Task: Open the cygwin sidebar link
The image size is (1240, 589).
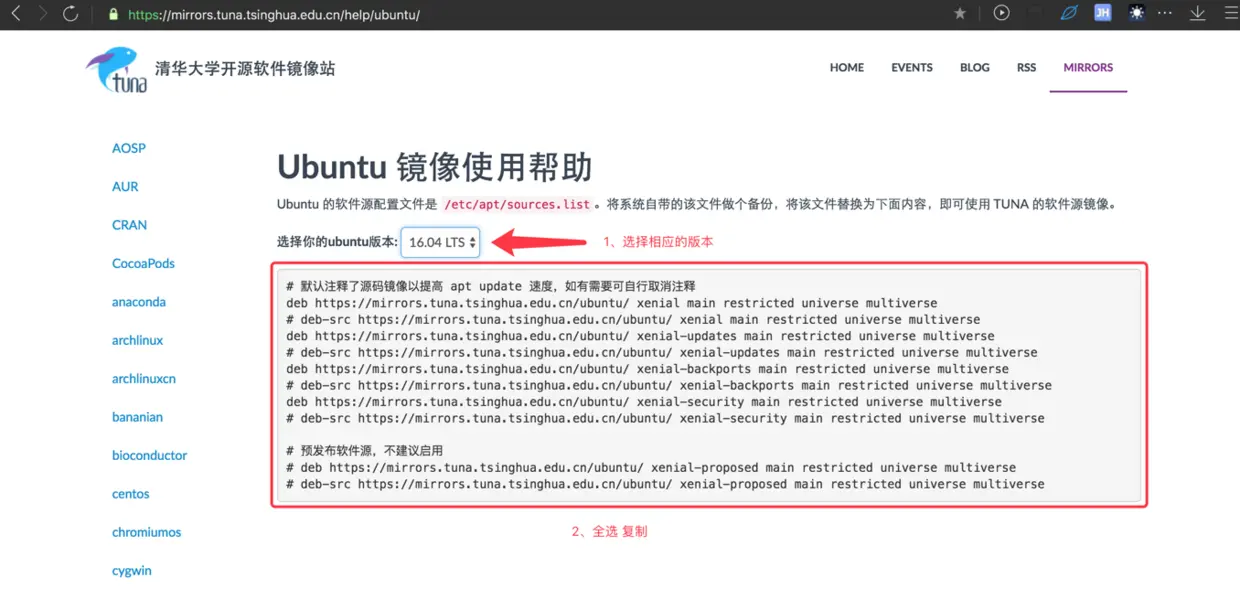Action: (131, 571)
